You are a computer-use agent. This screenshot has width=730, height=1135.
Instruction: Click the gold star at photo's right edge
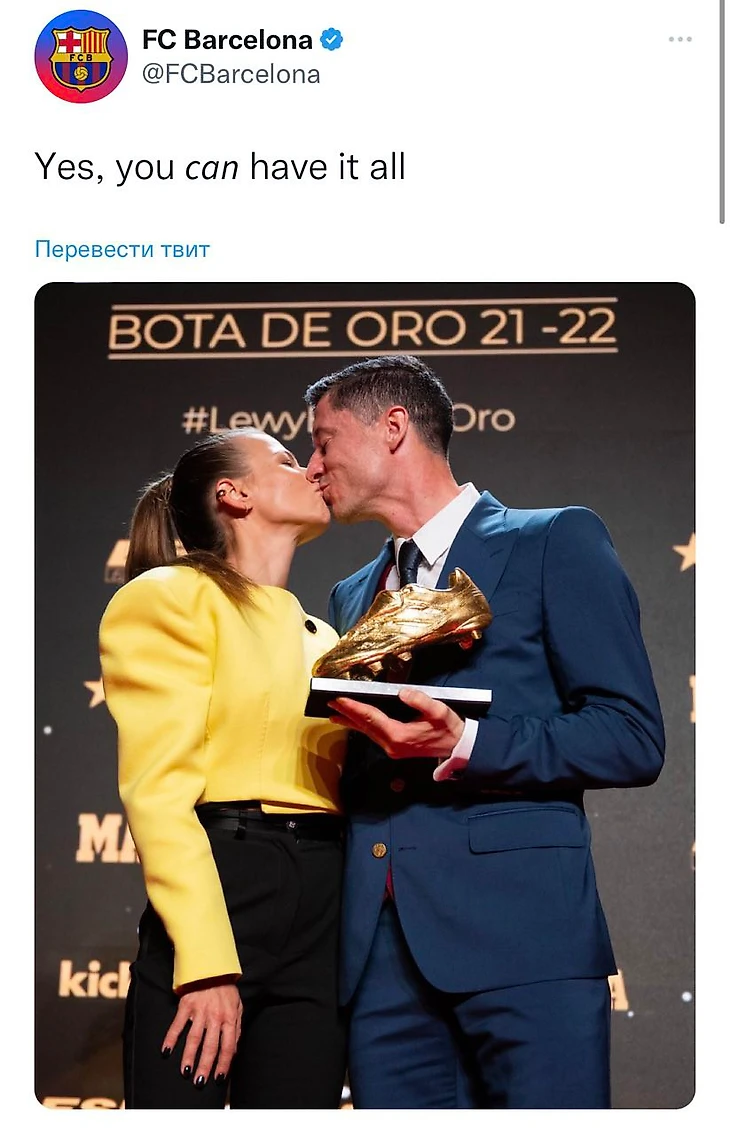(684, 552)
